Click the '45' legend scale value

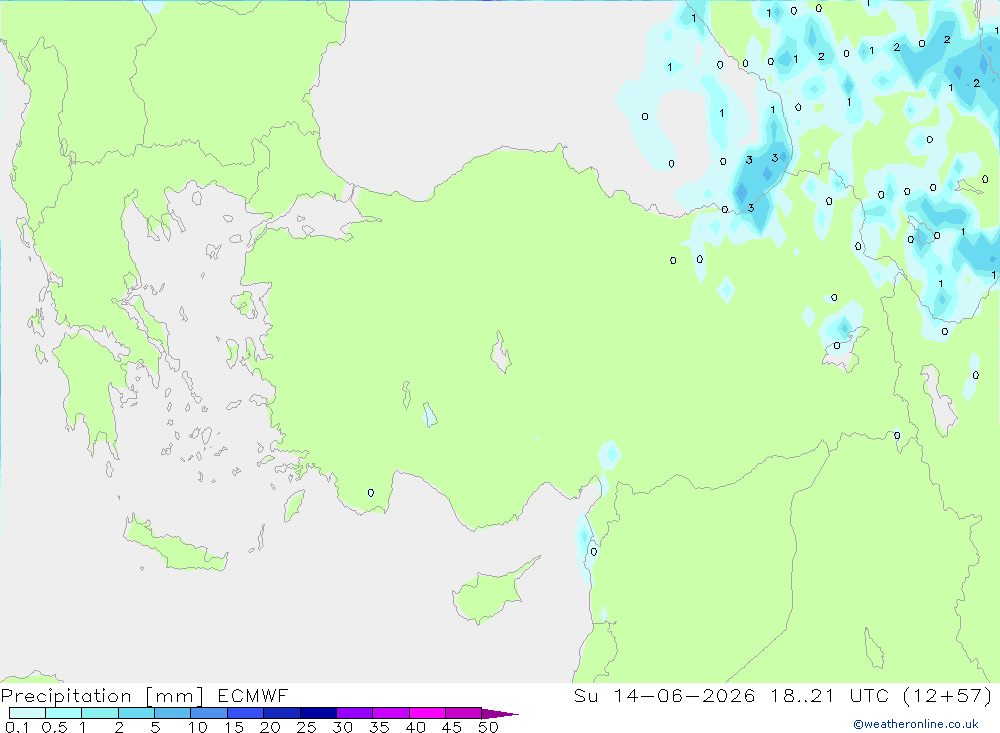(x=452, y=727)
